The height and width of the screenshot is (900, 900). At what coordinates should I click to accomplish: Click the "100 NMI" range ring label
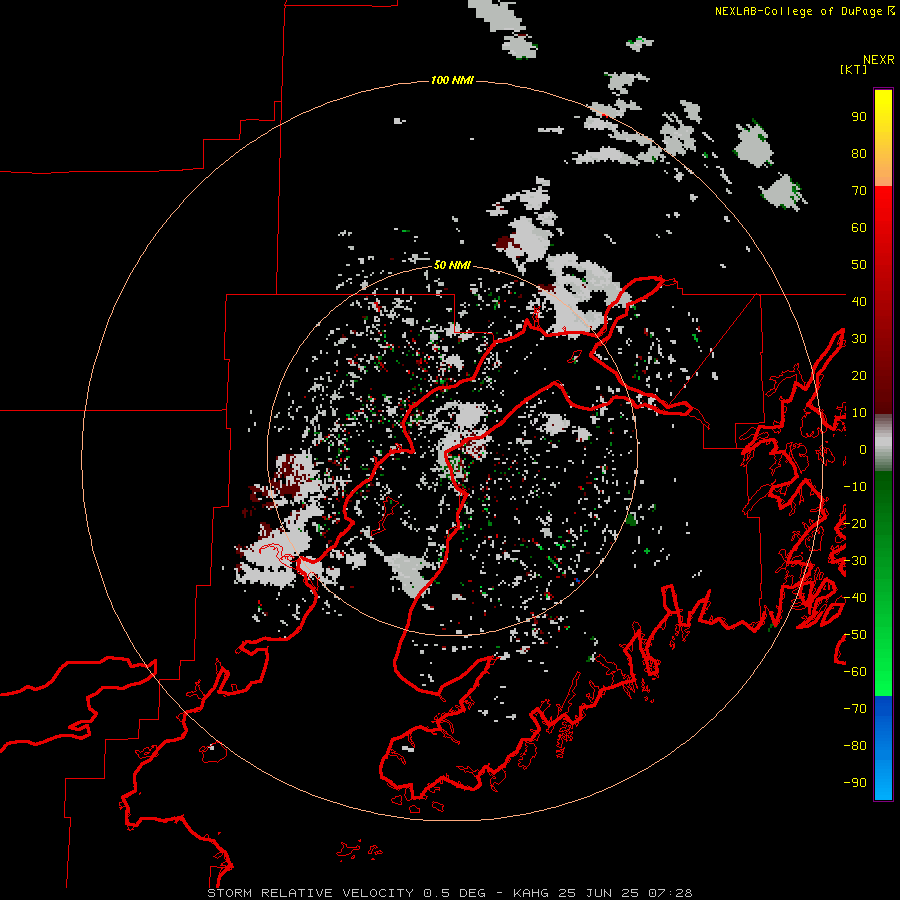pyautogui.click(x=452, y=80)
